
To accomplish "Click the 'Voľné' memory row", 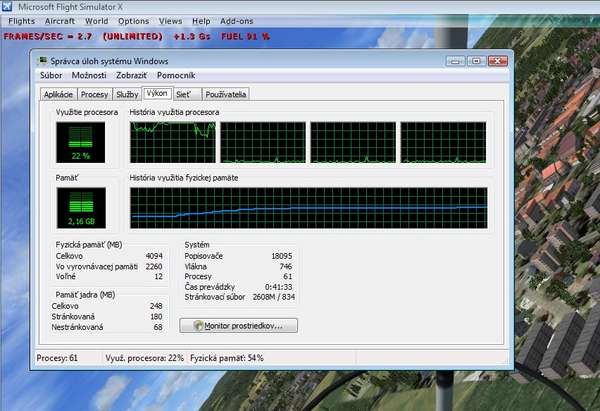I will pos(109,276).
